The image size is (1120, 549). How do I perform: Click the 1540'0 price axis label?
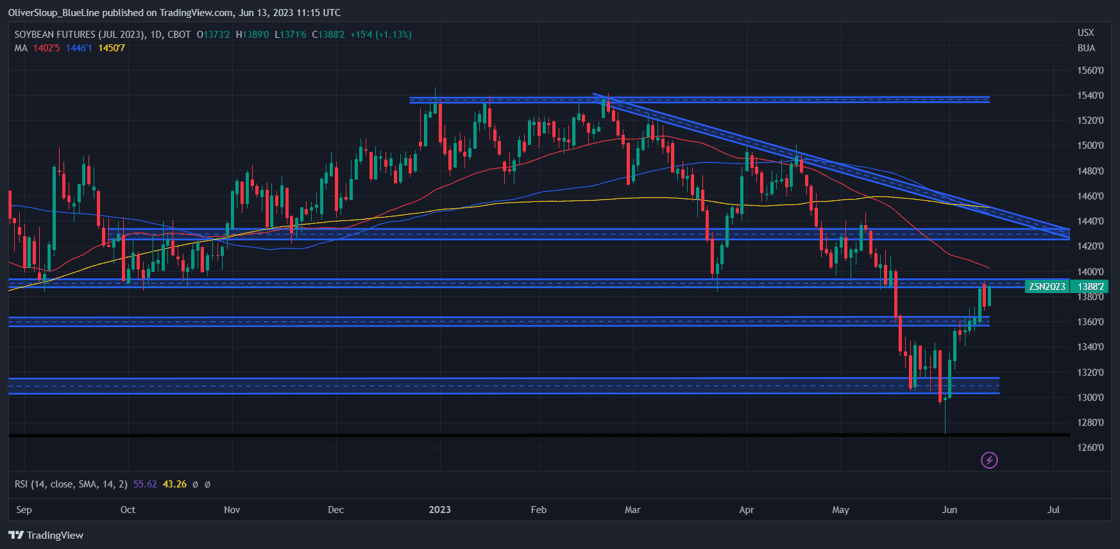[1091, 96]
